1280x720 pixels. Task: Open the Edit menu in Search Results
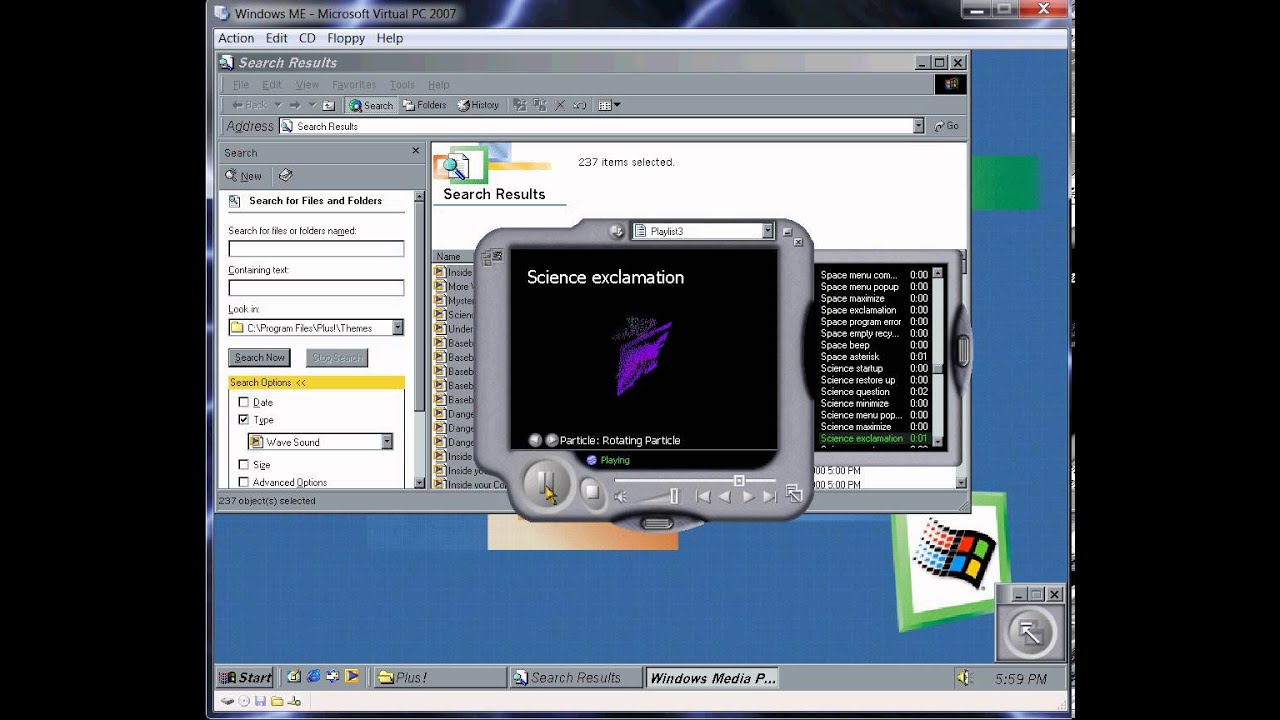pos(272,85)
